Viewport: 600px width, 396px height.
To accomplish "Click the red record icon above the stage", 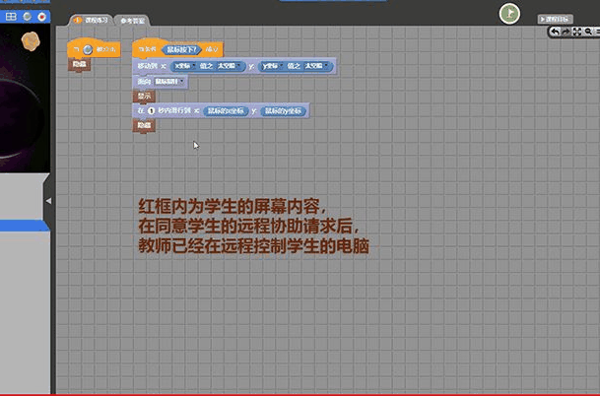I will click(42, 16).
